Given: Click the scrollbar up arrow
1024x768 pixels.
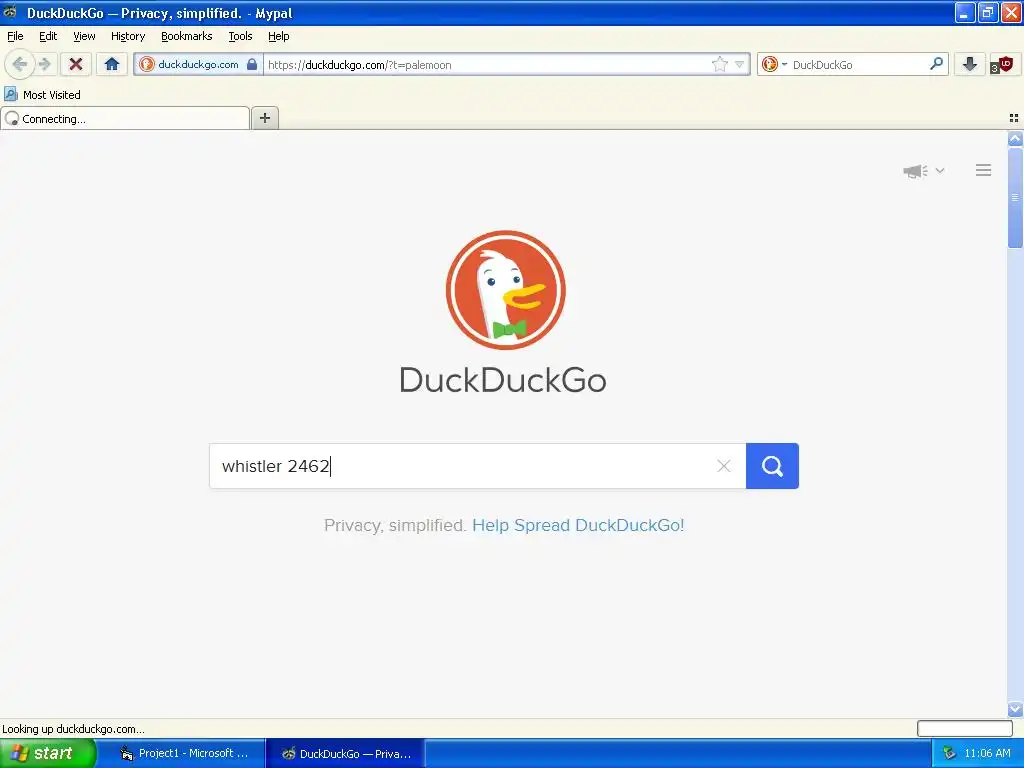Looking at the screenshot, I should pos(1015,138).
